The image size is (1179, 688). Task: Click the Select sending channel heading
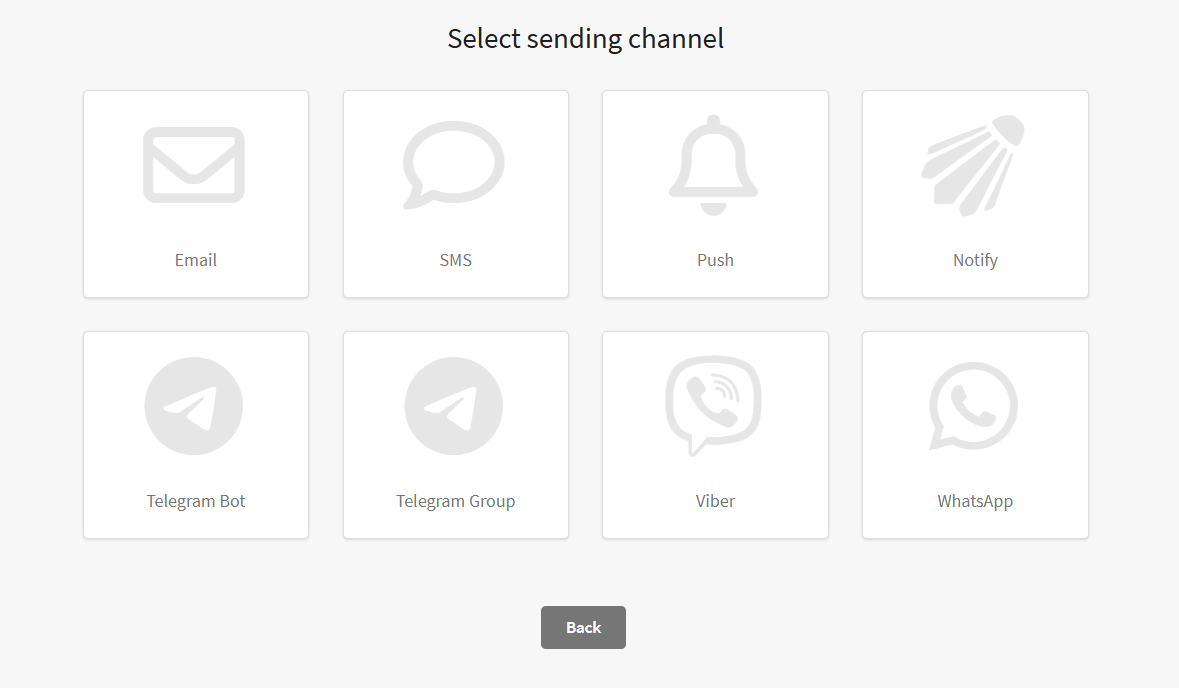point(586,39)
